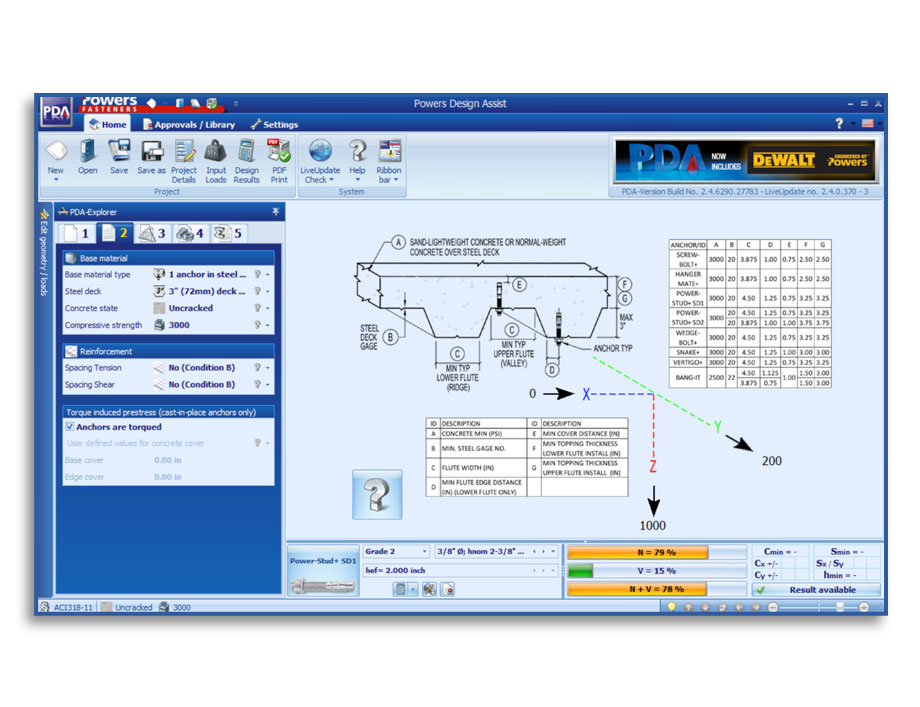Enable the Anchors are torqued checkbox

(x=69, y=427)
